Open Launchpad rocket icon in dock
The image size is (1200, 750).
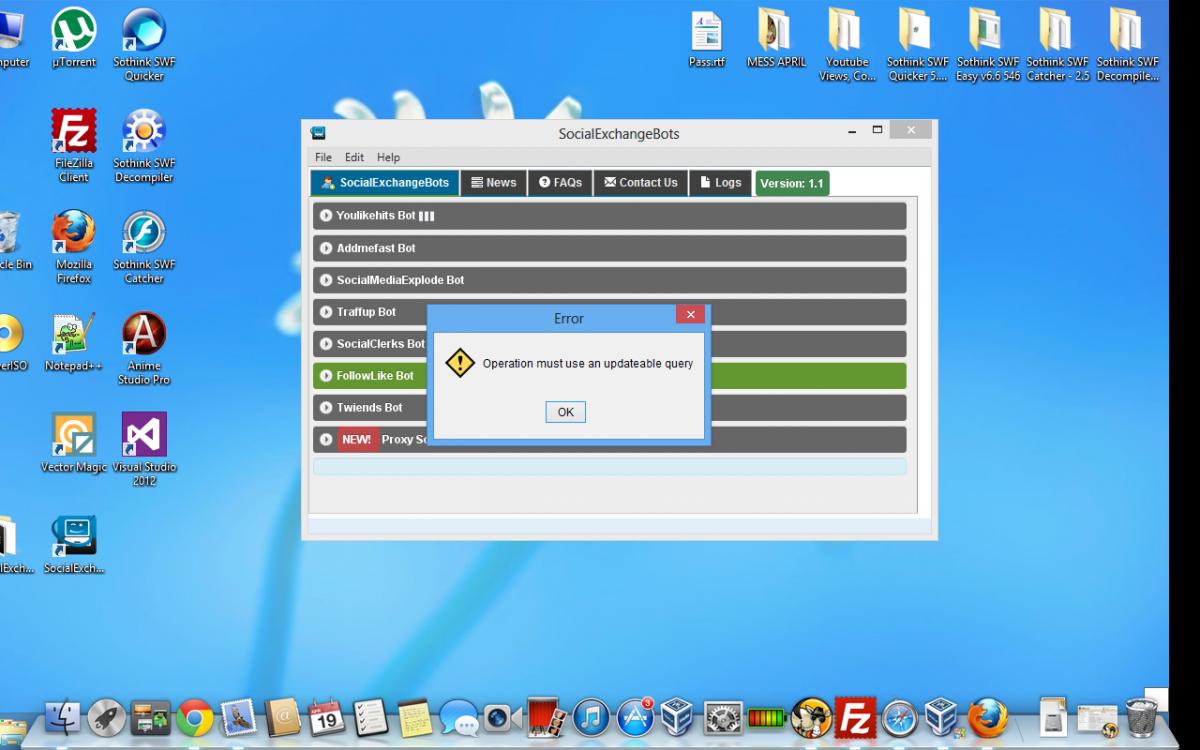click(x=106, y=717)
